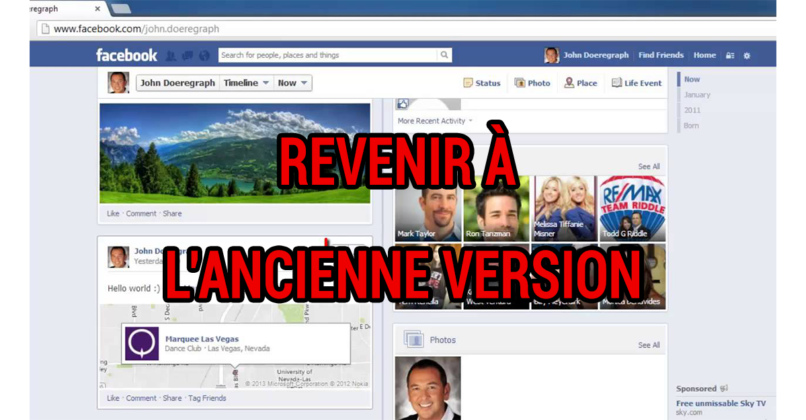Like the landscape photo post
Image resolution: width=806 pixels, height=420 pixels.
coord(113,213)
